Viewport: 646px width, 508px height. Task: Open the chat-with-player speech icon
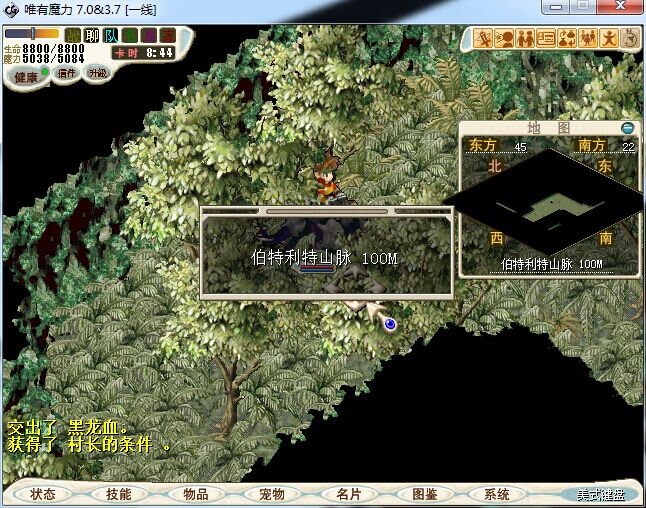(x=505, y=40)
